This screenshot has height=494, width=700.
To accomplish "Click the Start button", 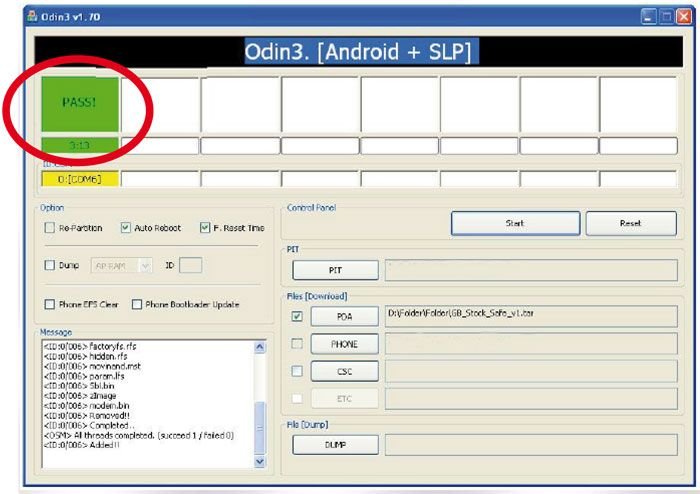I will pos(516,223).
